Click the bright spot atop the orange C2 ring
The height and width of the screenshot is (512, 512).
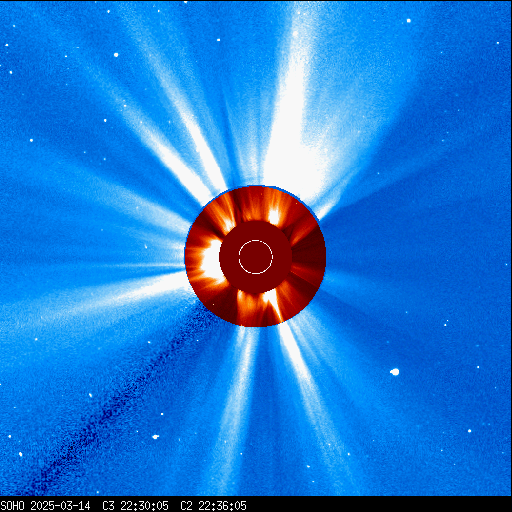[274, 217]
